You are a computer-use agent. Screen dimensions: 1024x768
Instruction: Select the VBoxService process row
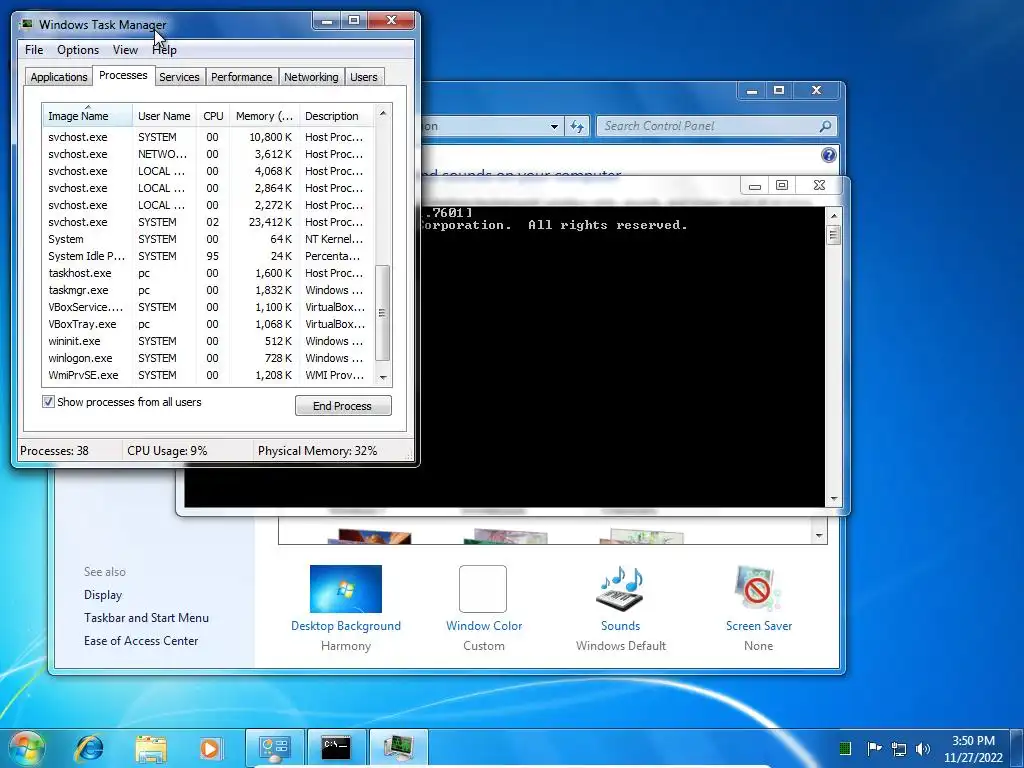pyautogui.click(x=208, y=307)
